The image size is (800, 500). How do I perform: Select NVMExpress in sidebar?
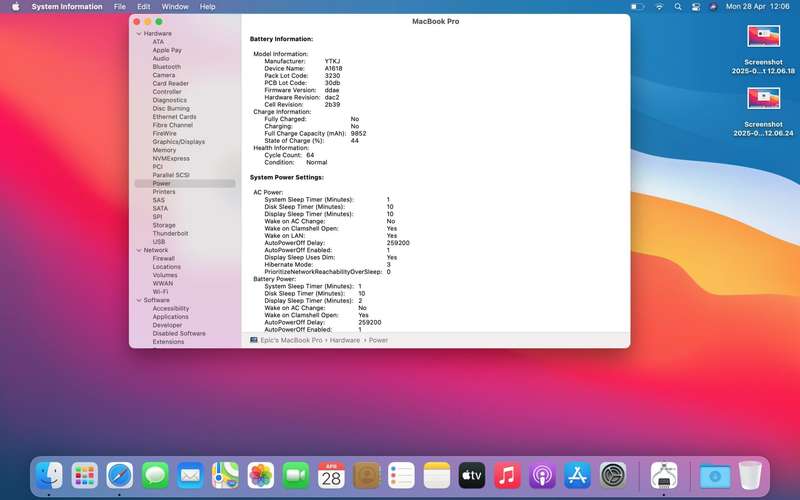(x=171, y=159)
